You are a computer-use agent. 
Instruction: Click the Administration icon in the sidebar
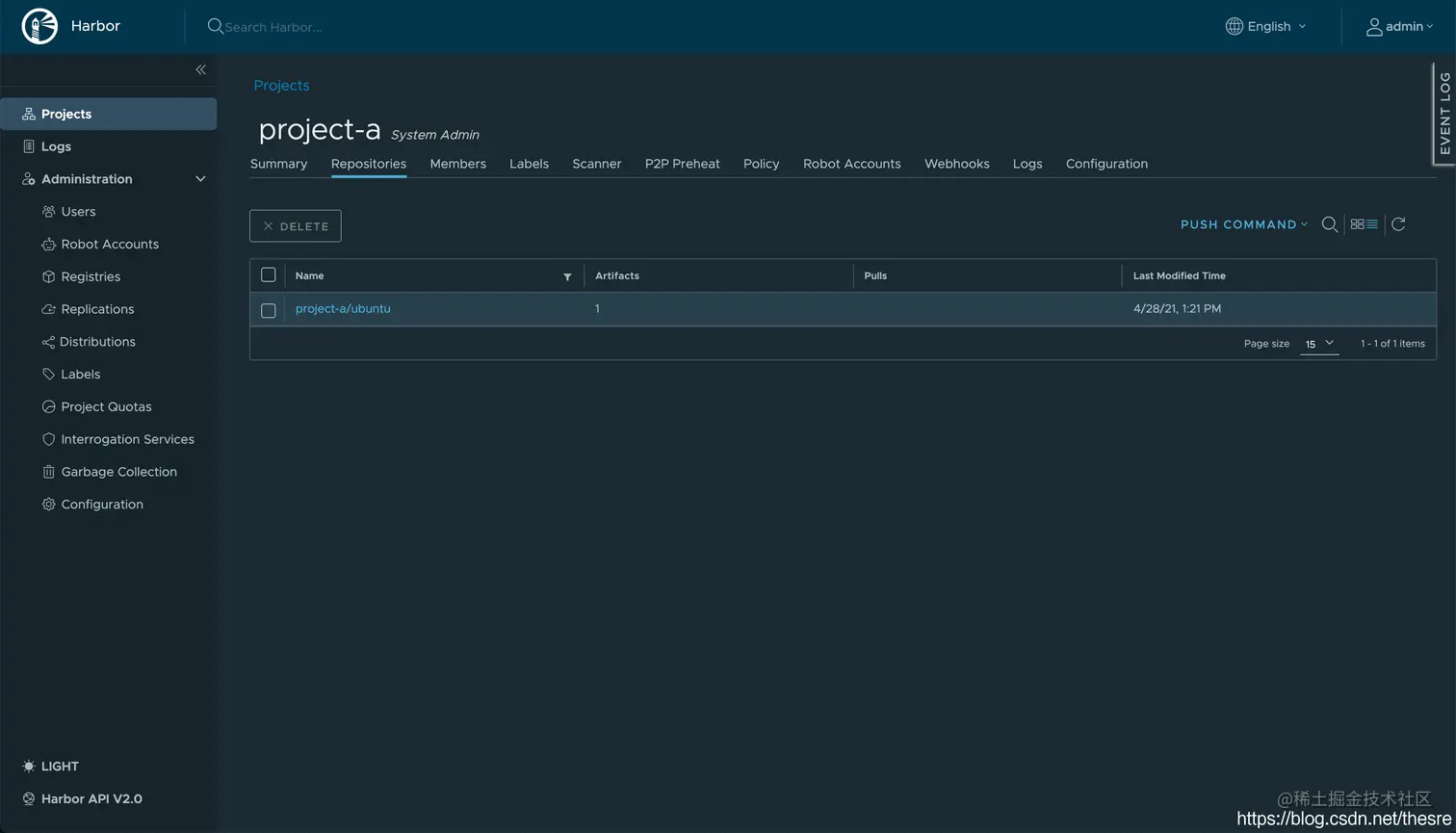(29, 179)
